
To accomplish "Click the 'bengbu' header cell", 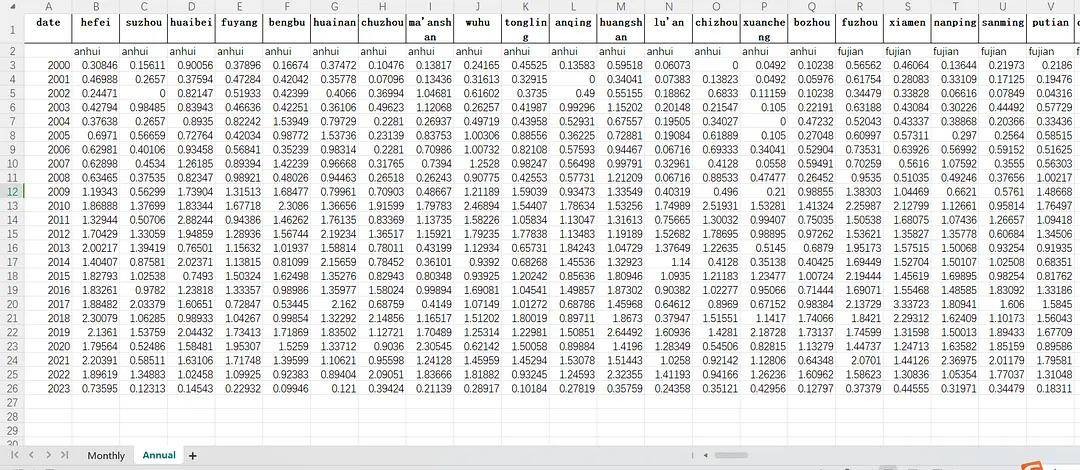I will (287, 30).
